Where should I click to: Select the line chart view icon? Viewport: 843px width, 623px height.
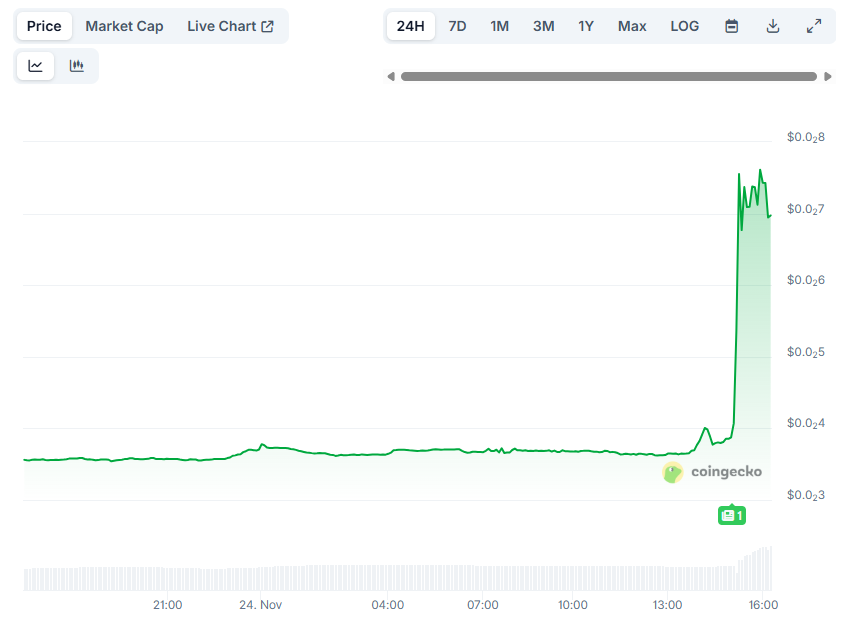35,65
